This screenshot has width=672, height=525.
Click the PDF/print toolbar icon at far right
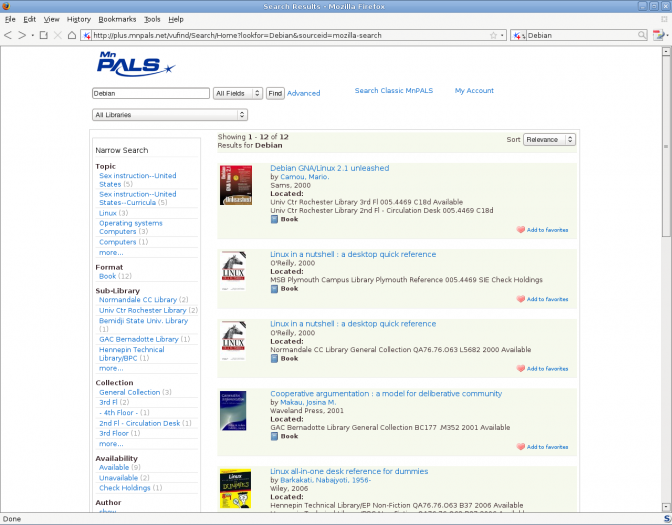coord(658,35)
